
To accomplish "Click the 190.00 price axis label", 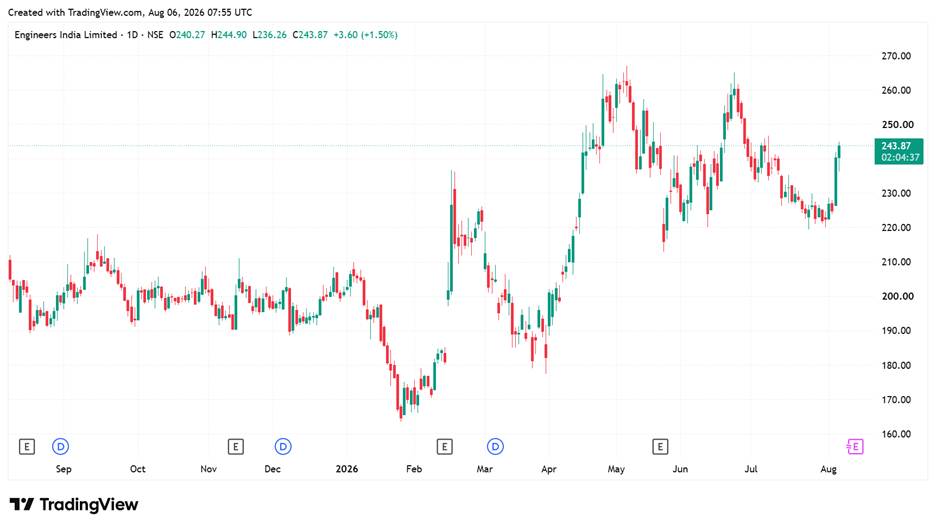I will tap(896, 330).
